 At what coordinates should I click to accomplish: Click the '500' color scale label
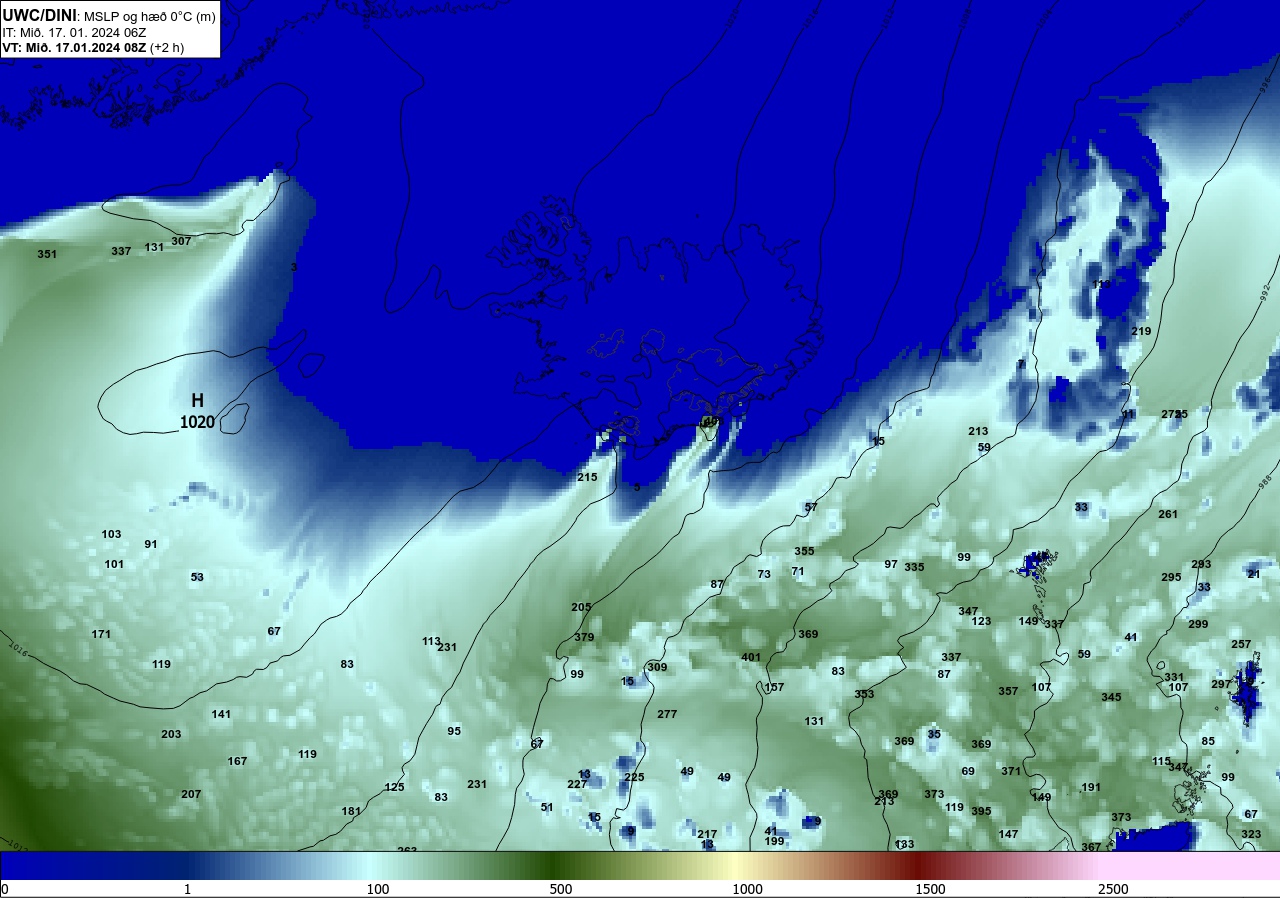click(x=561, y=889)
